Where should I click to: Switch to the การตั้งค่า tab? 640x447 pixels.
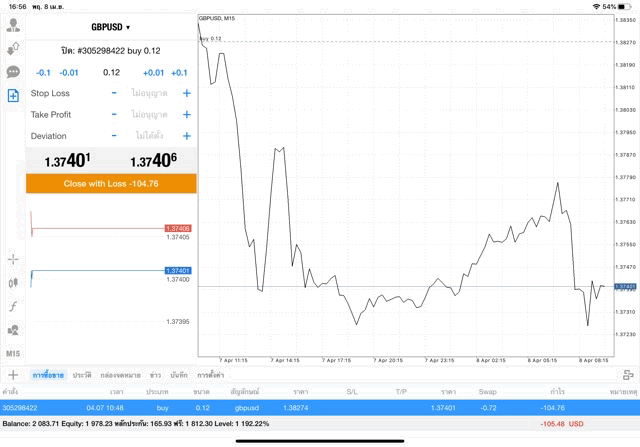[211, 375]
